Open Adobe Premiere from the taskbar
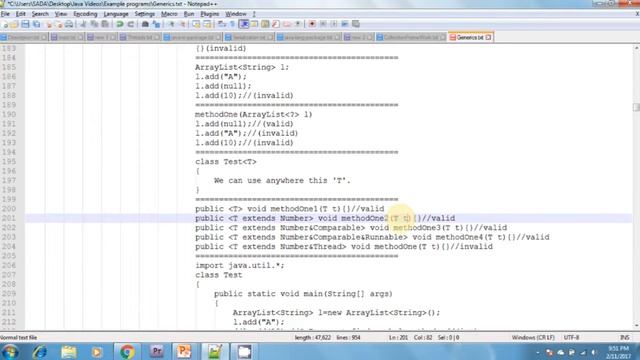640x360 pixels. click(x=156, y=351)
